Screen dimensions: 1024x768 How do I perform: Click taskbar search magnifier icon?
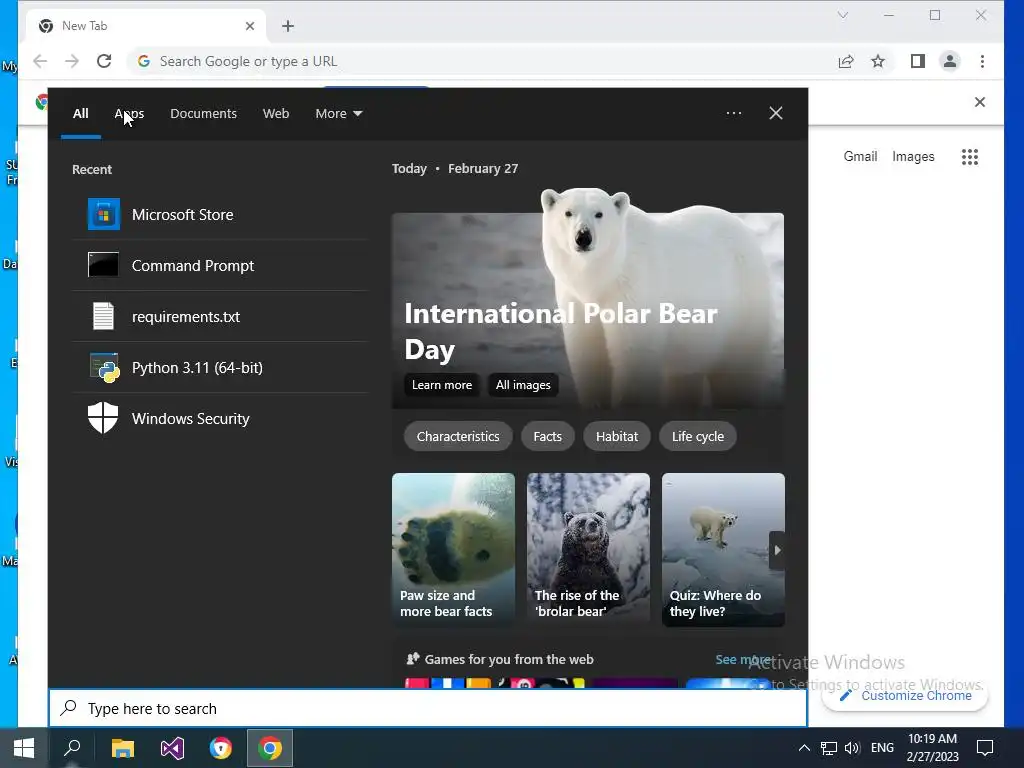pyautogui.click(x=72, y=748)
